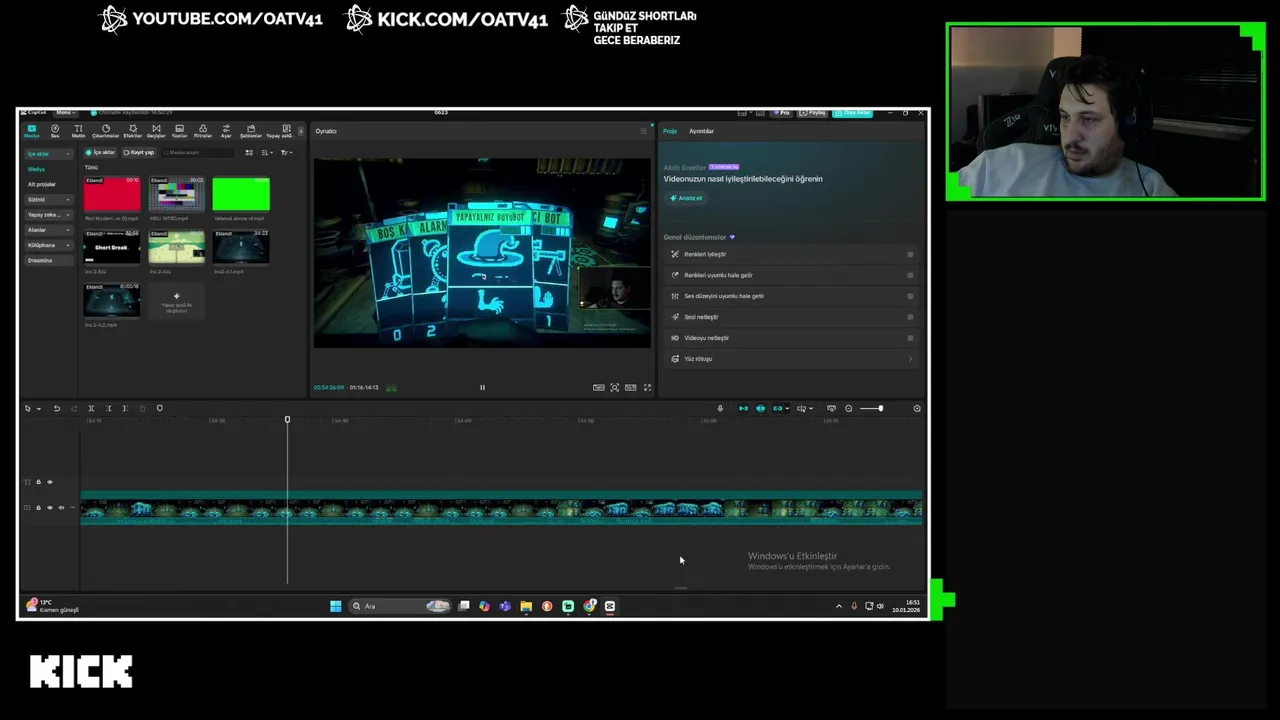Expand the Sizinki sidebar section
Screen dimensions: 1280x720
(x=49, y=200)
